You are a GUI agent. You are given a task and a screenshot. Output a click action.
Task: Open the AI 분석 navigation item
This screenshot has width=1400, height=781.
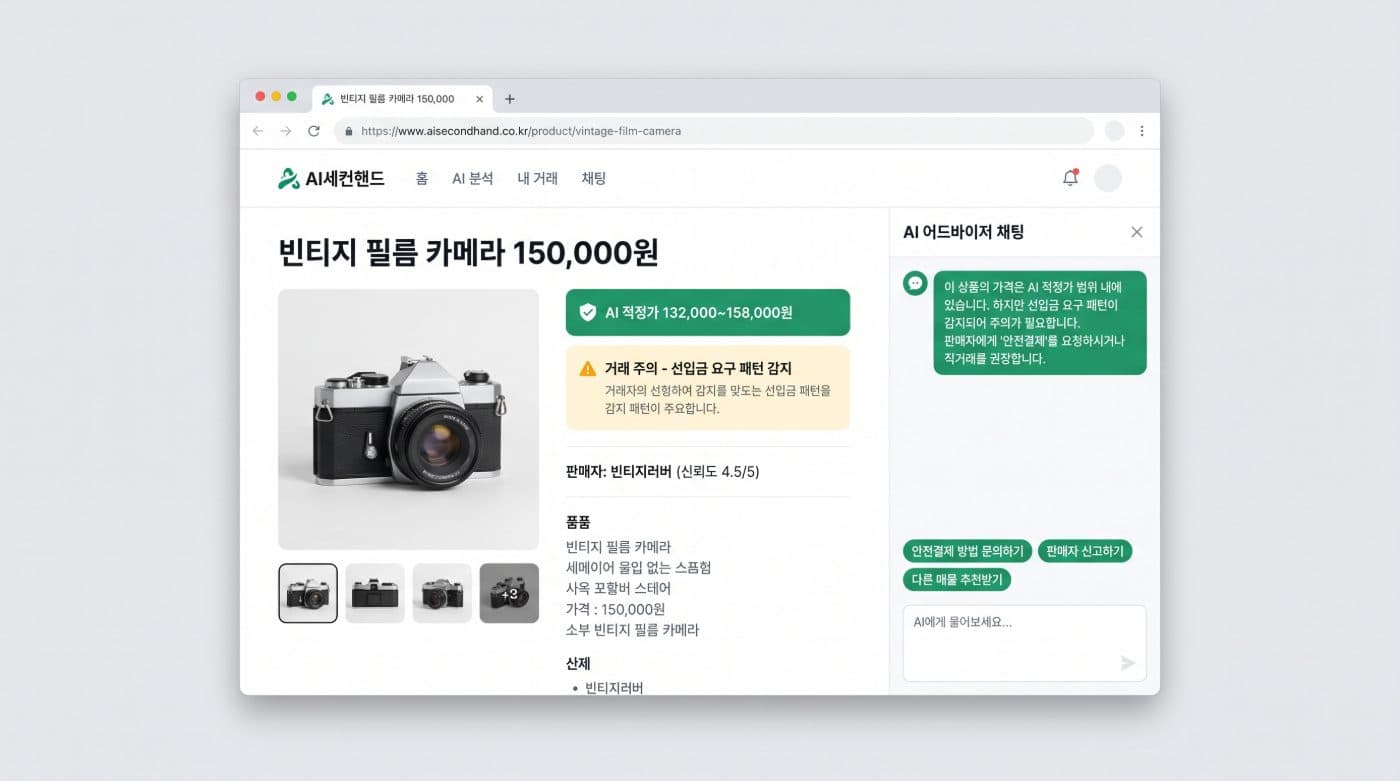coord(473,179)
